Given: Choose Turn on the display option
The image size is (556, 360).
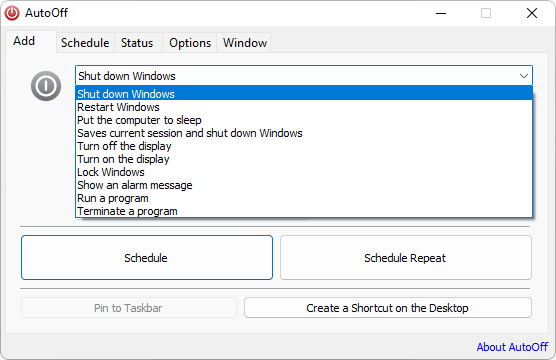Looking at the screenshot, I should tap(304, 159).
